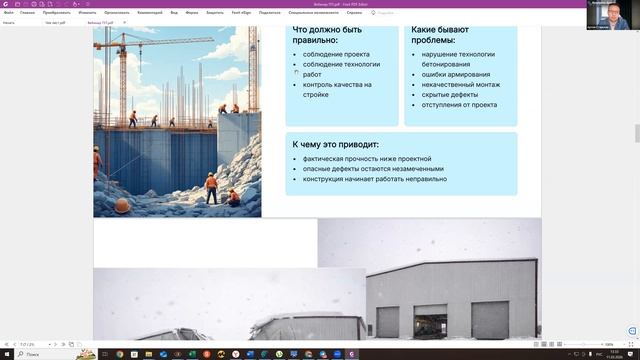Open the Поделиться ribbon tab
Viewport: 640px width, 360px height.
tap(270, 13)
